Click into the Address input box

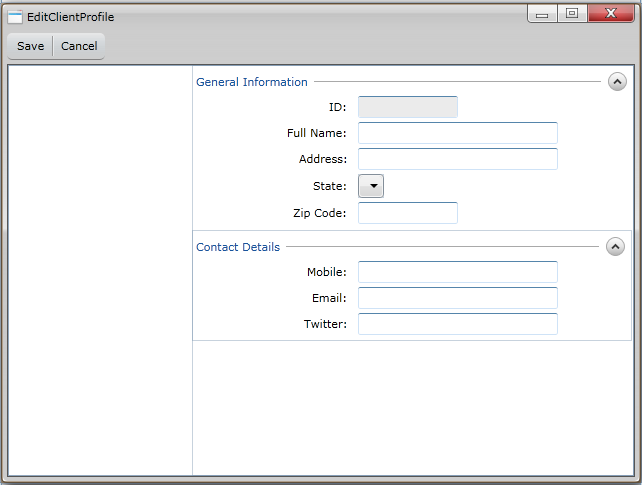pos(457,159)
